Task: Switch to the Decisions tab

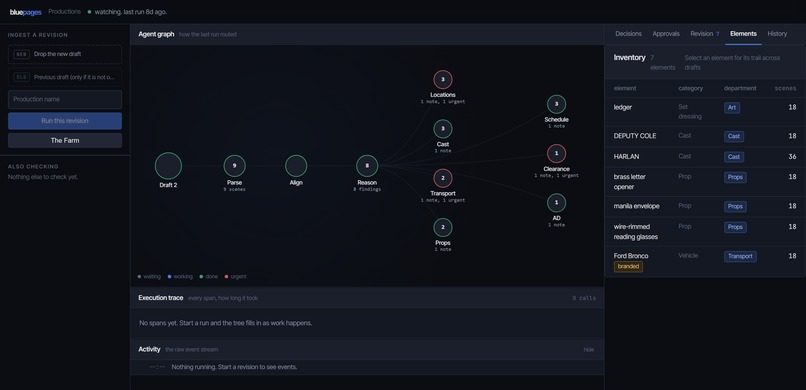Action: pos(628,34)
